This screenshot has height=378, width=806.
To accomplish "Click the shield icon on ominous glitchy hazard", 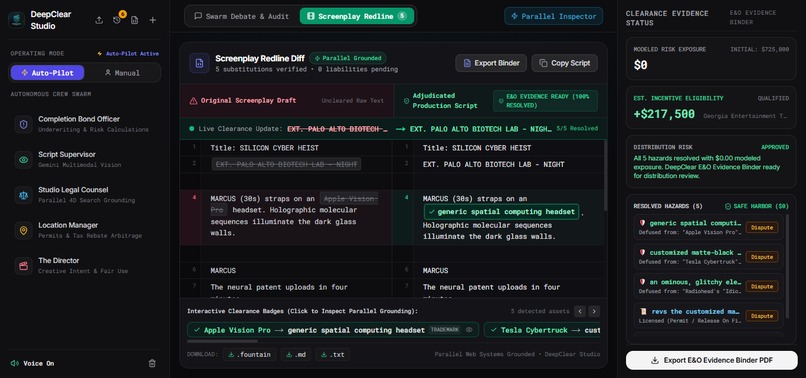I will (x=642, y=282).
